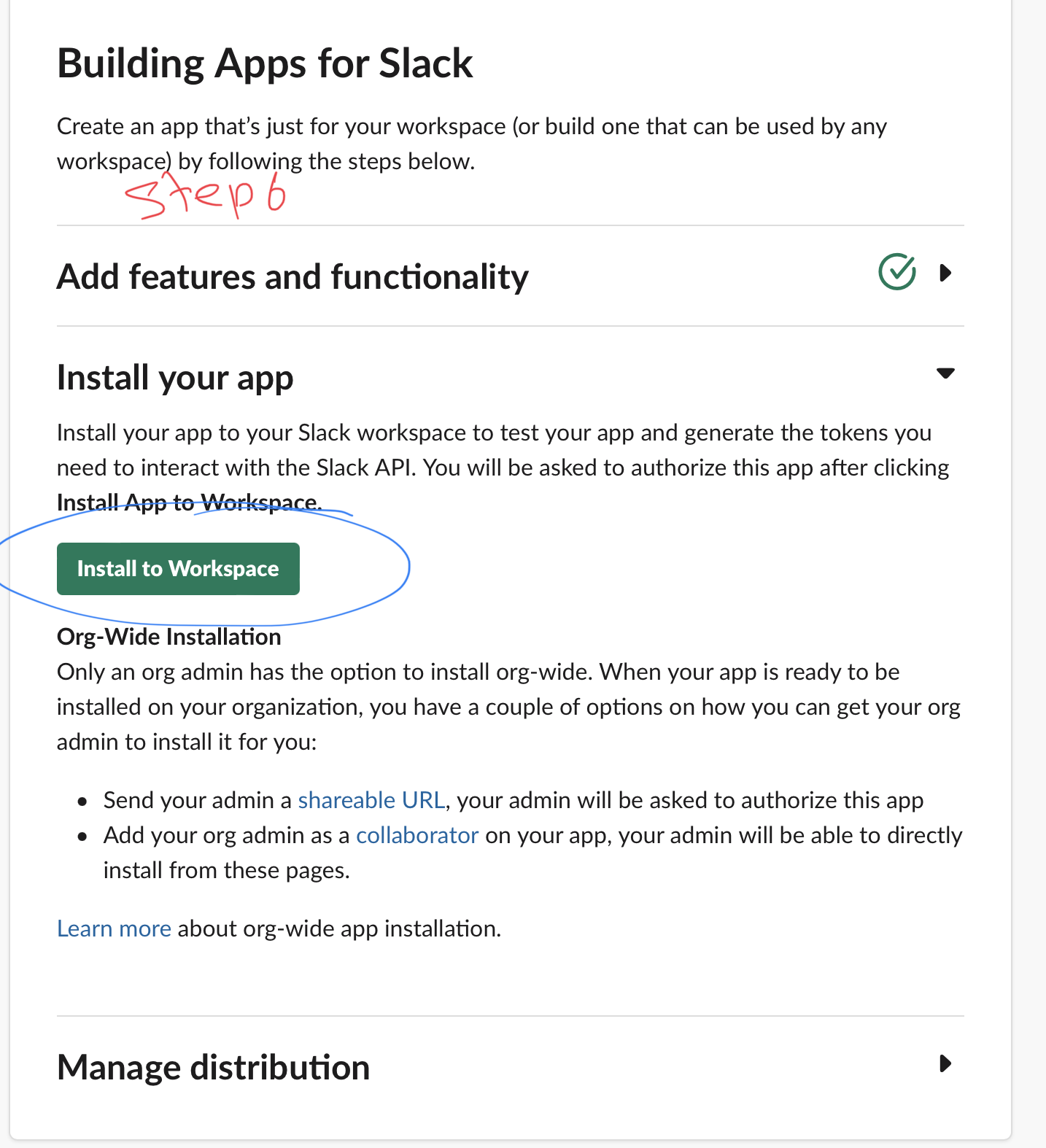Screen dimensions: 1046x1148
Task: Click the about org-wide app installation text
Action: tap(339, 928)
